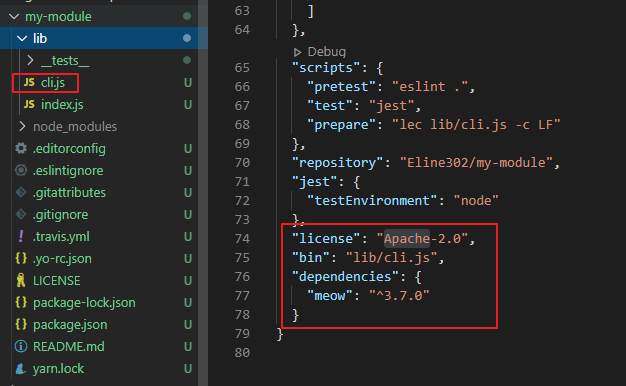Screen dimensions: 626x386
Task: Expand the __tests__ folder
Action: point(30,60)
